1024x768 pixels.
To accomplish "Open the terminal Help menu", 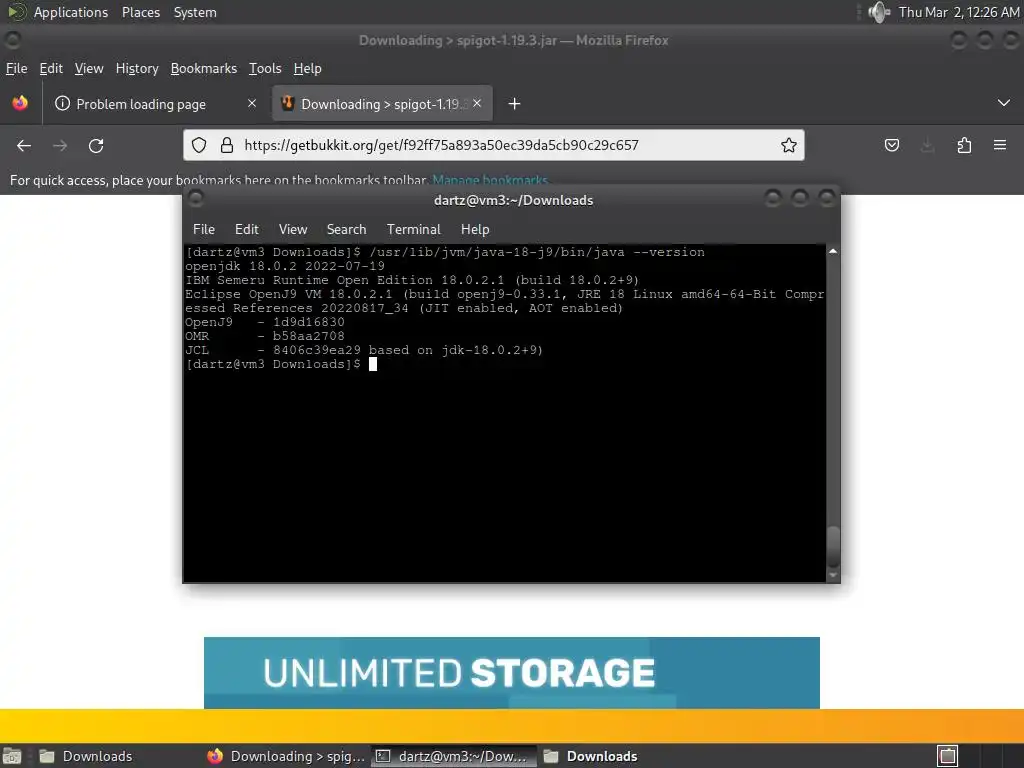I will pyautogui.click(x=475, y=229).
